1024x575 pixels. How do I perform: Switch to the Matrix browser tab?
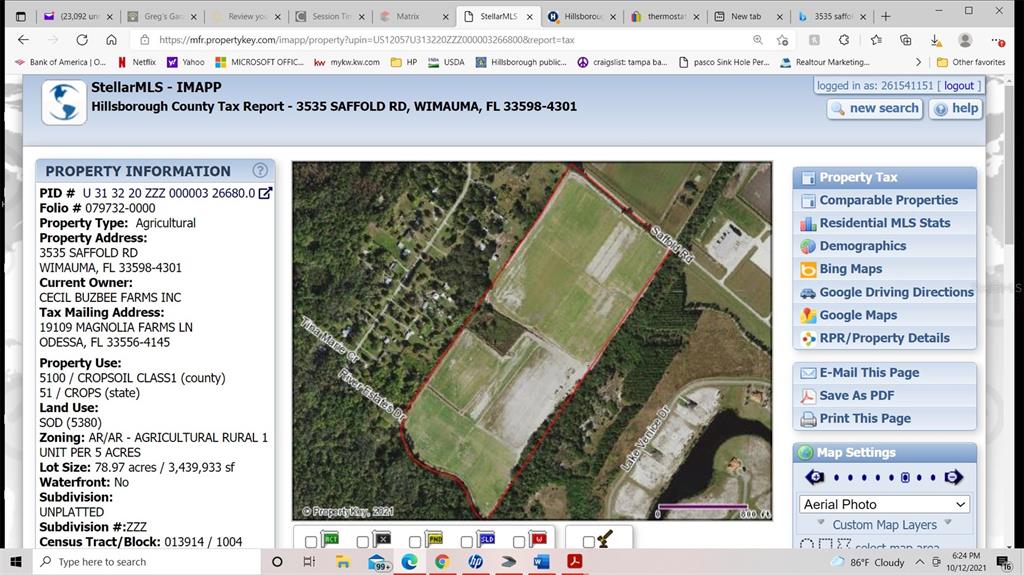click(407, 16)
